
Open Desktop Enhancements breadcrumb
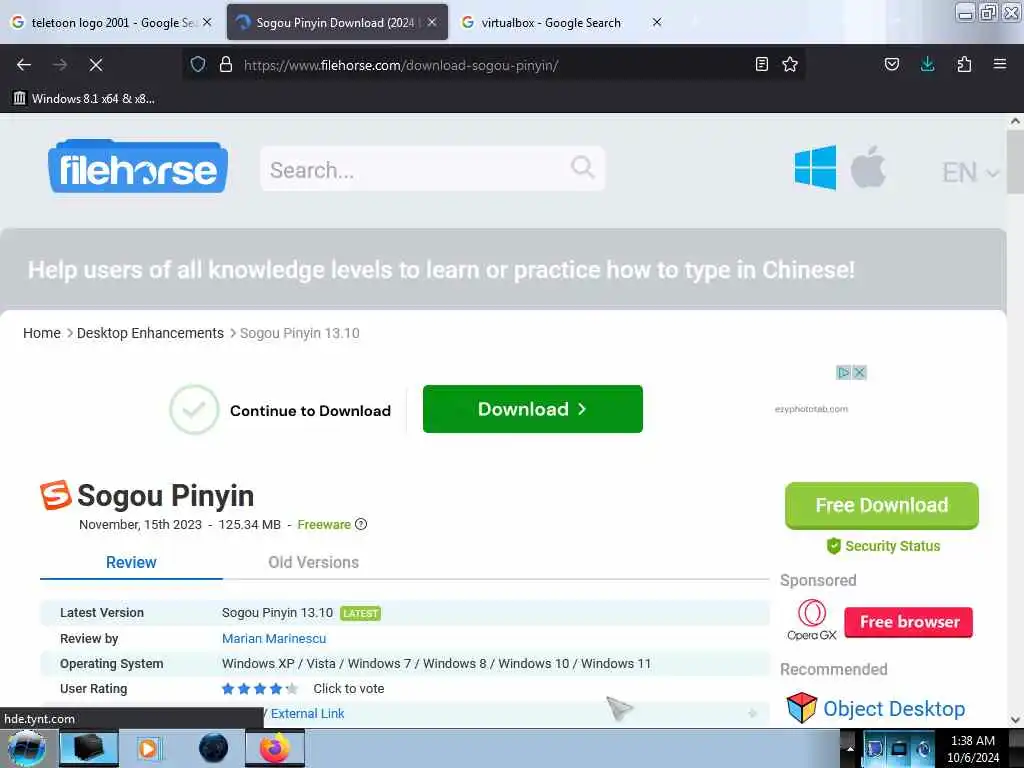click(150, 333)
